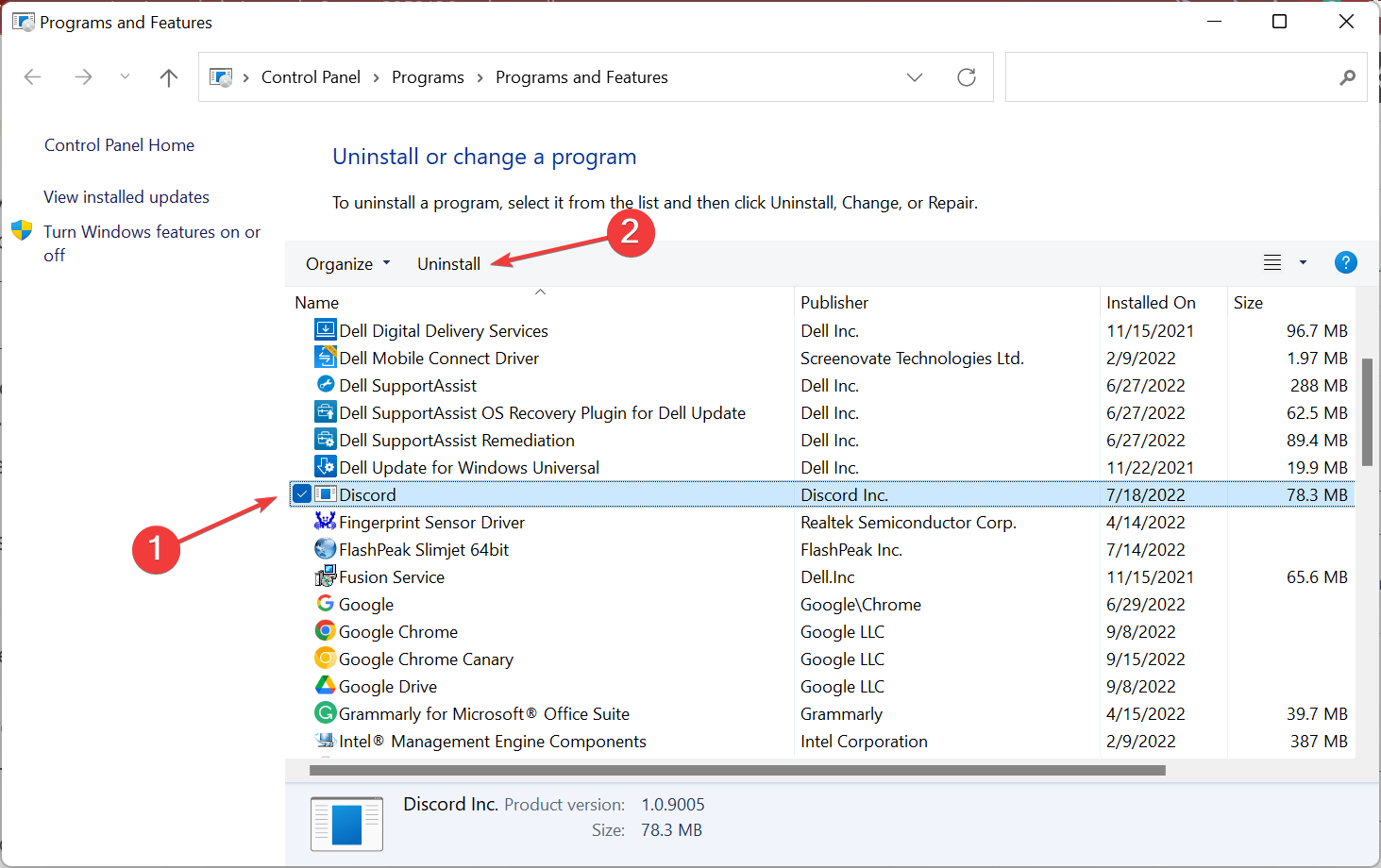The height and width of the screenshot is (868, 1381).
Task: Click the Programs breadcrumb
Action: click(x=428, y=77)
